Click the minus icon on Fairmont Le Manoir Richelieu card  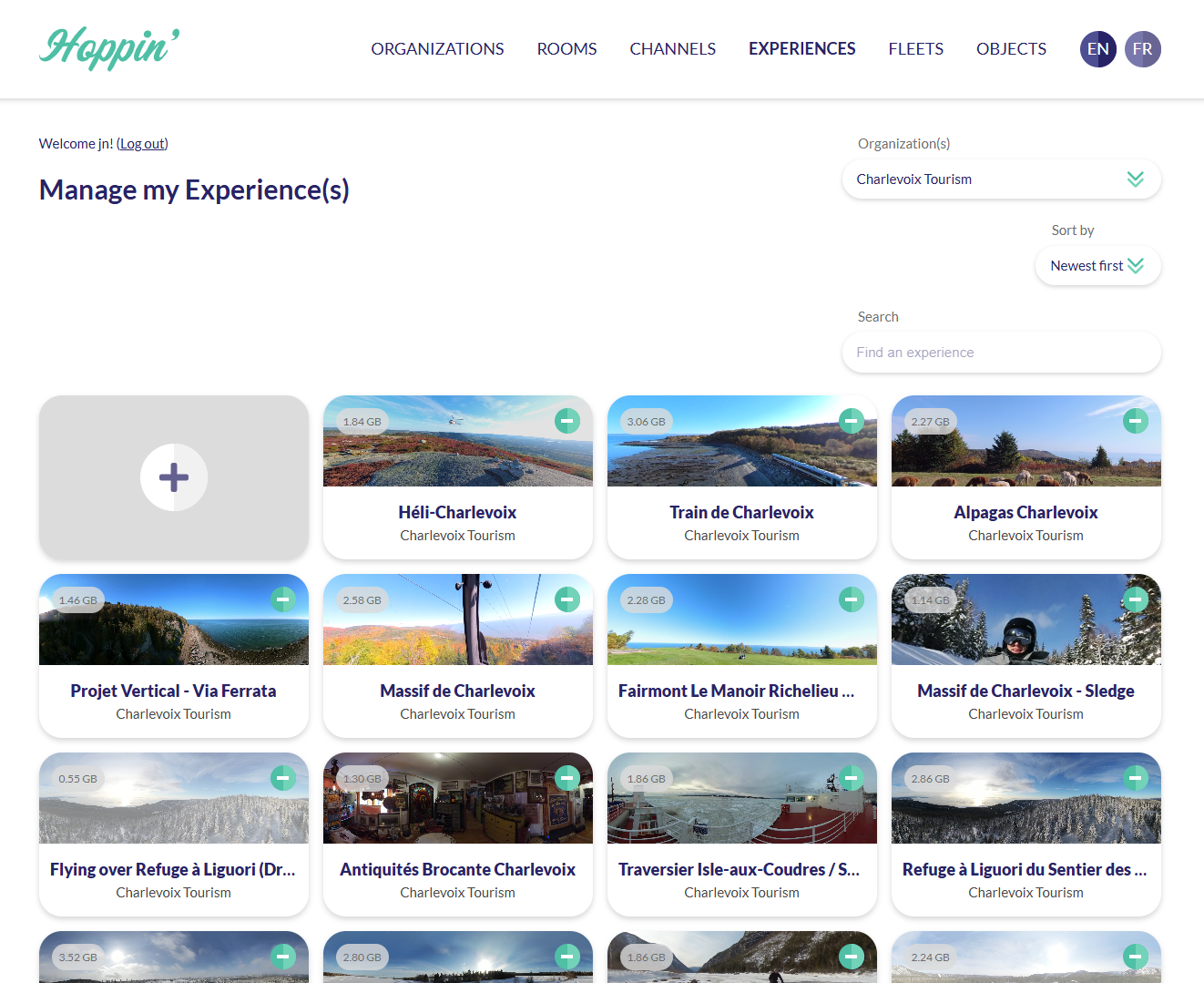coord(852,599)
